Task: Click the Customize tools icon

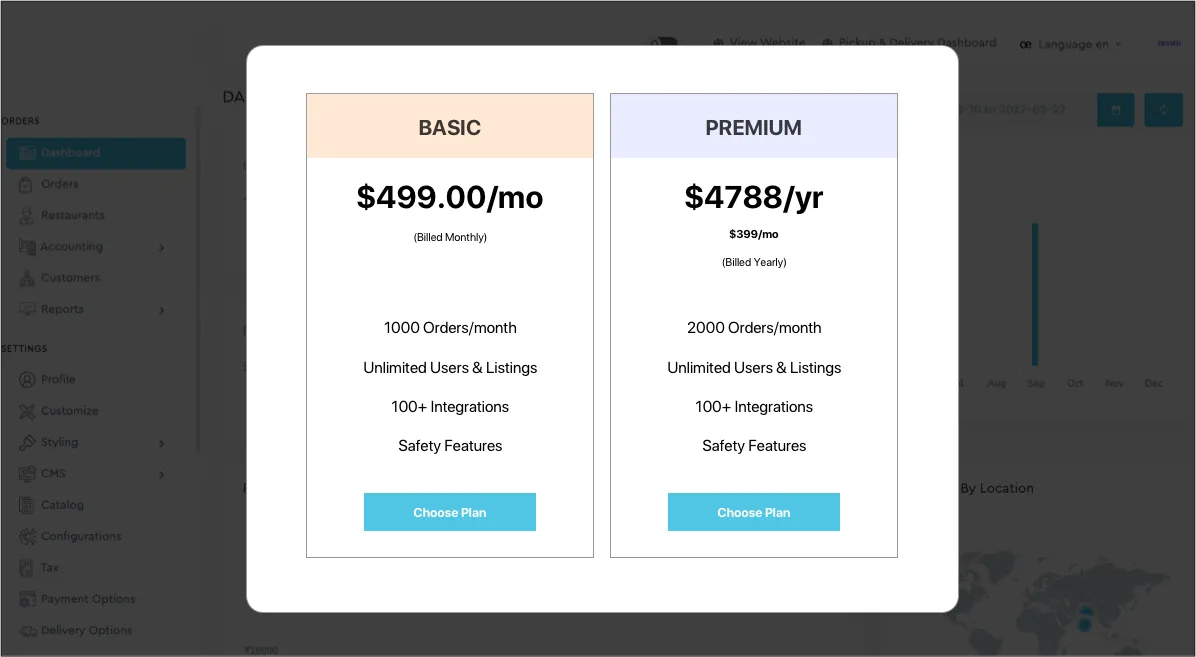Action: [26, 411]
